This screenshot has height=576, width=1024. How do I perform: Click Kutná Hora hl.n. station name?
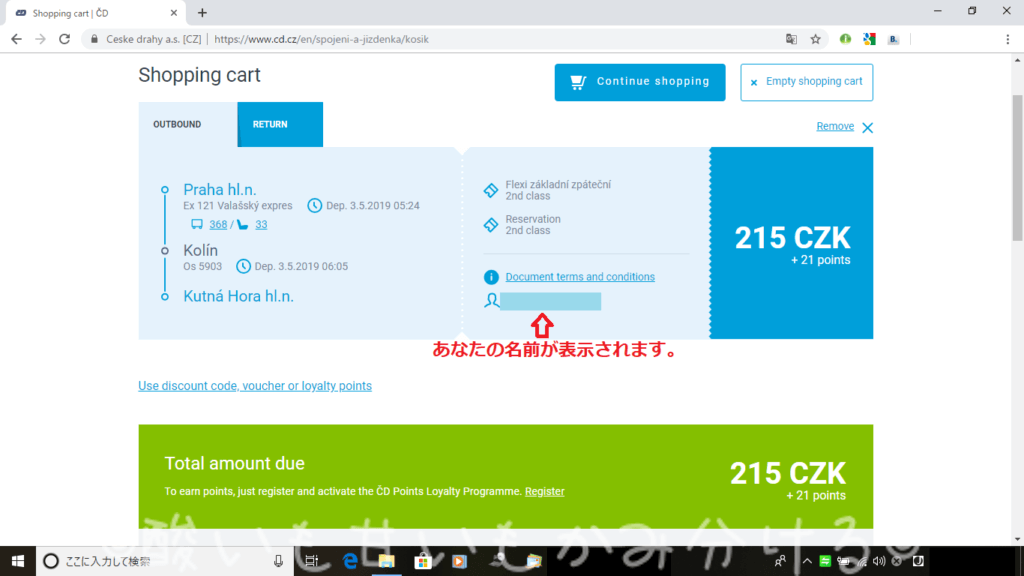point(238,296)
